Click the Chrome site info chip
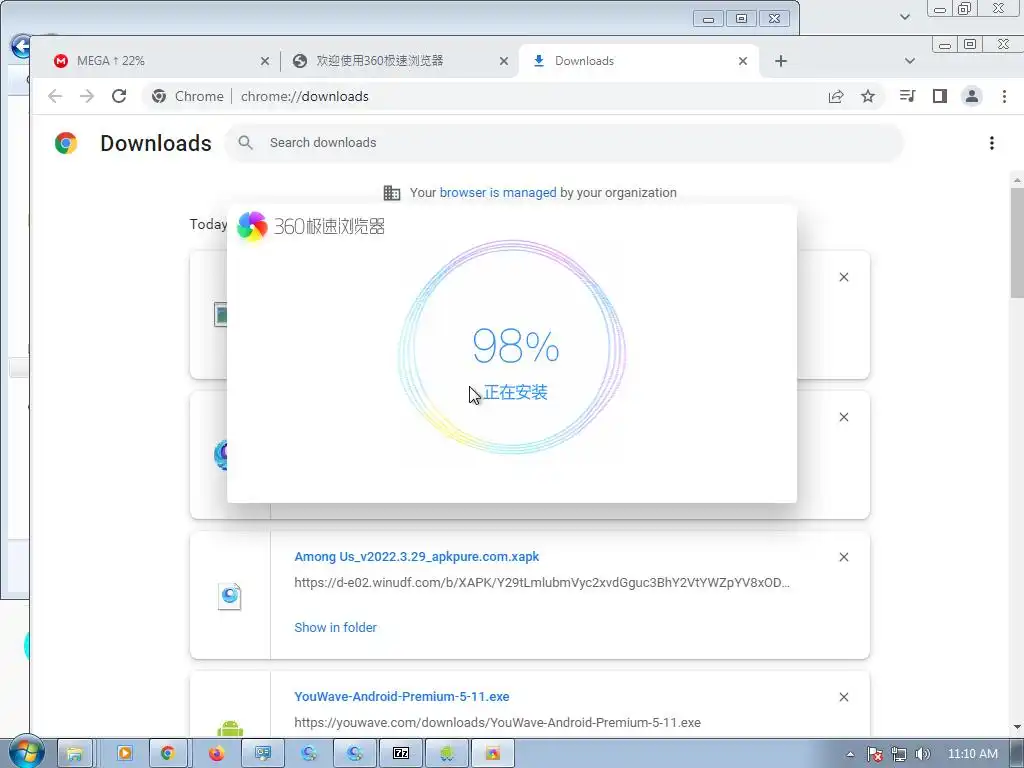 pos(187,97)
